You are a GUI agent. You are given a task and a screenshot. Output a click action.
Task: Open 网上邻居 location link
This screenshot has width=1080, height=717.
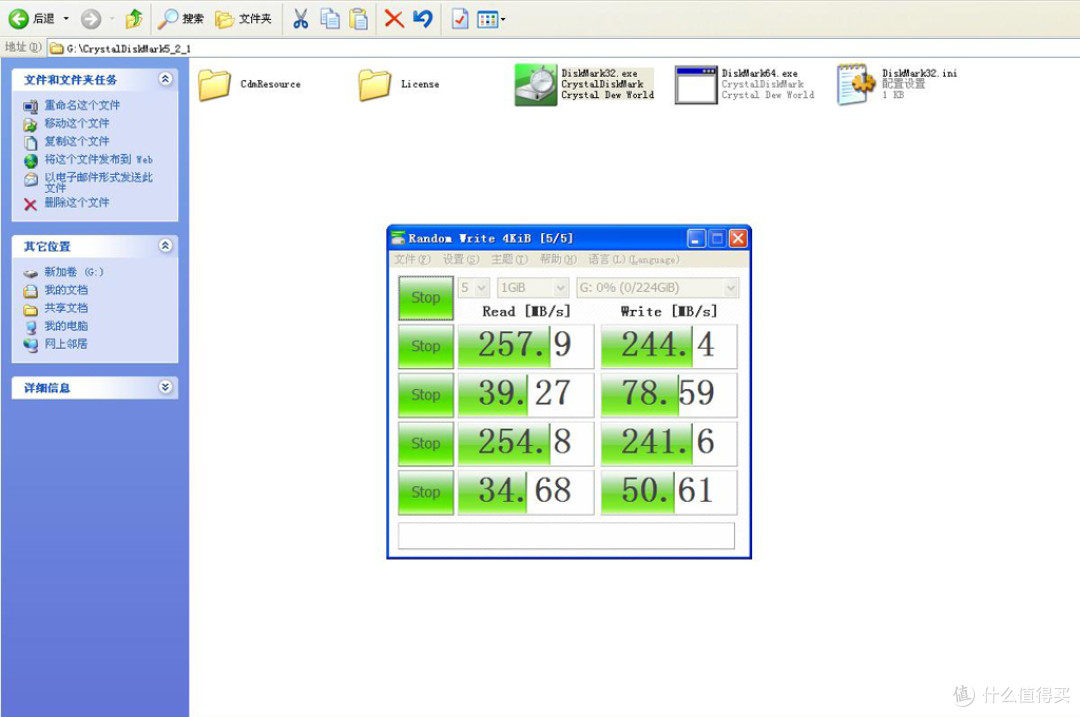point(66,344)
